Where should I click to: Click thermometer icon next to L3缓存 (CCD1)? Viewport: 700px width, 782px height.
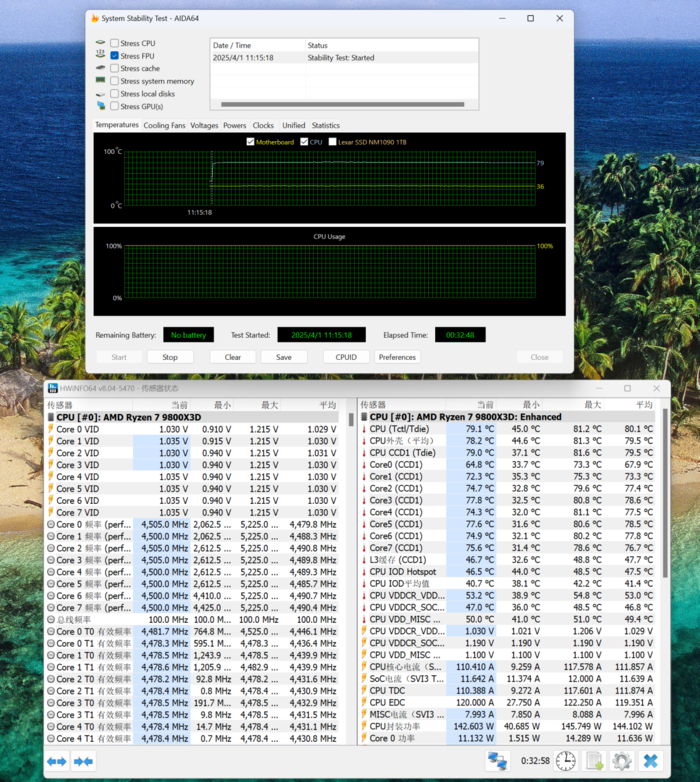[x=364, y=560]
